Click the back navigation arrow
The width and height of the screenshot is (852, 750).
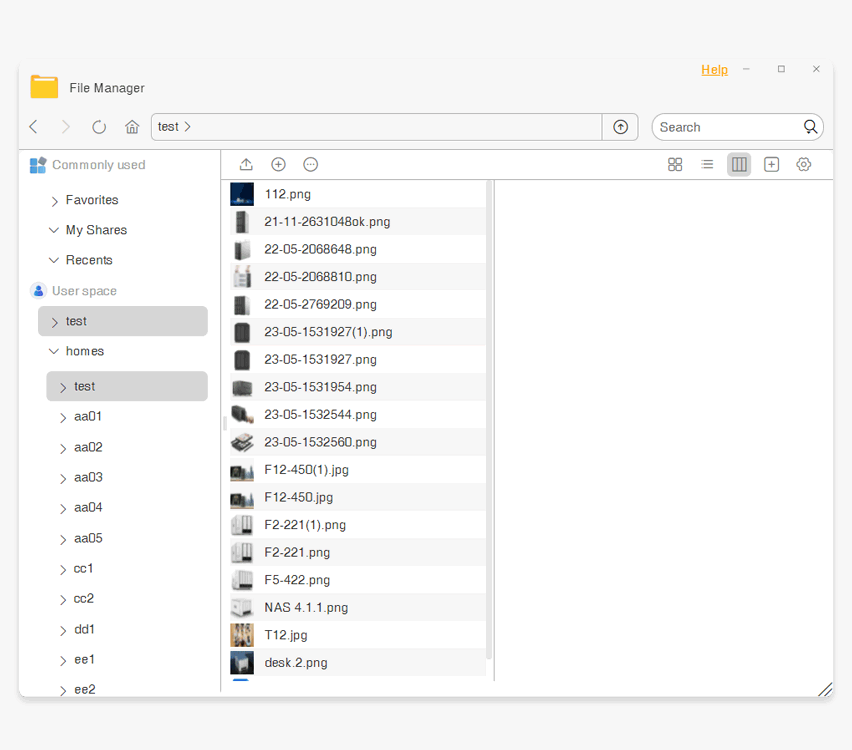pyautogui.click(x=34, y=127)
